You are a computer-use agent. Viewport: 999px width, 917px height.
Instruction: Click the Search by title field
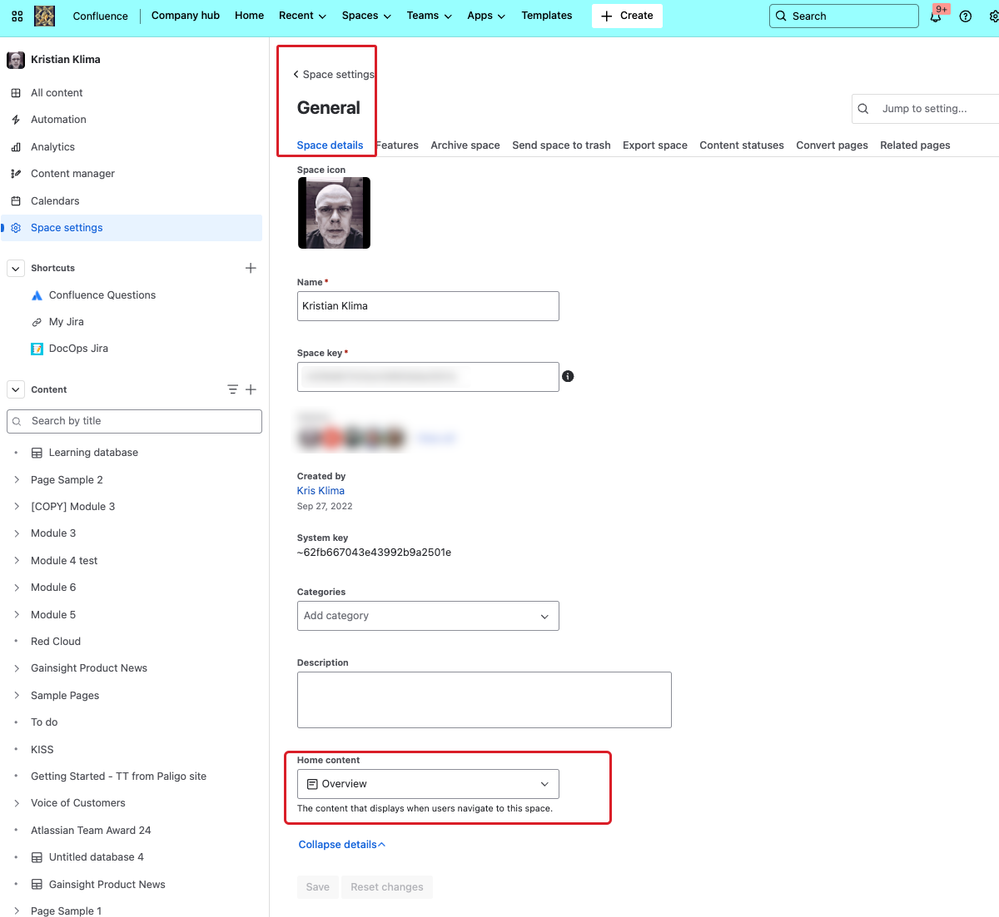(134, 421)
